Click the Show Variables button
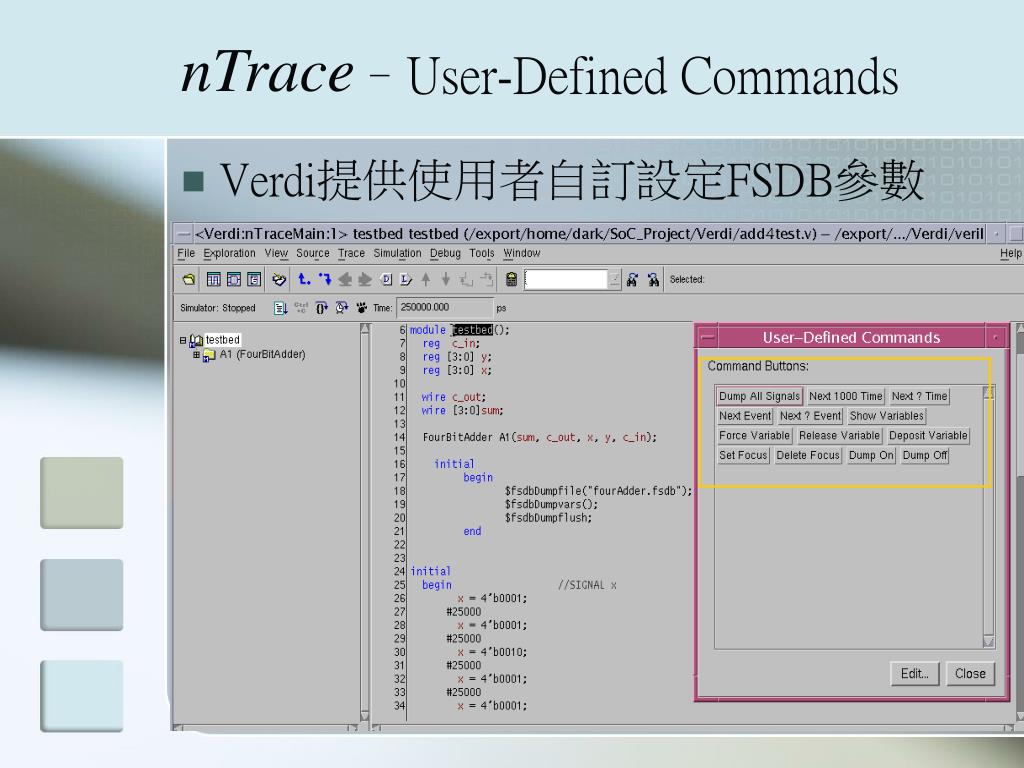The height and width of the screenshot is (768, 1024). (887, 416)
